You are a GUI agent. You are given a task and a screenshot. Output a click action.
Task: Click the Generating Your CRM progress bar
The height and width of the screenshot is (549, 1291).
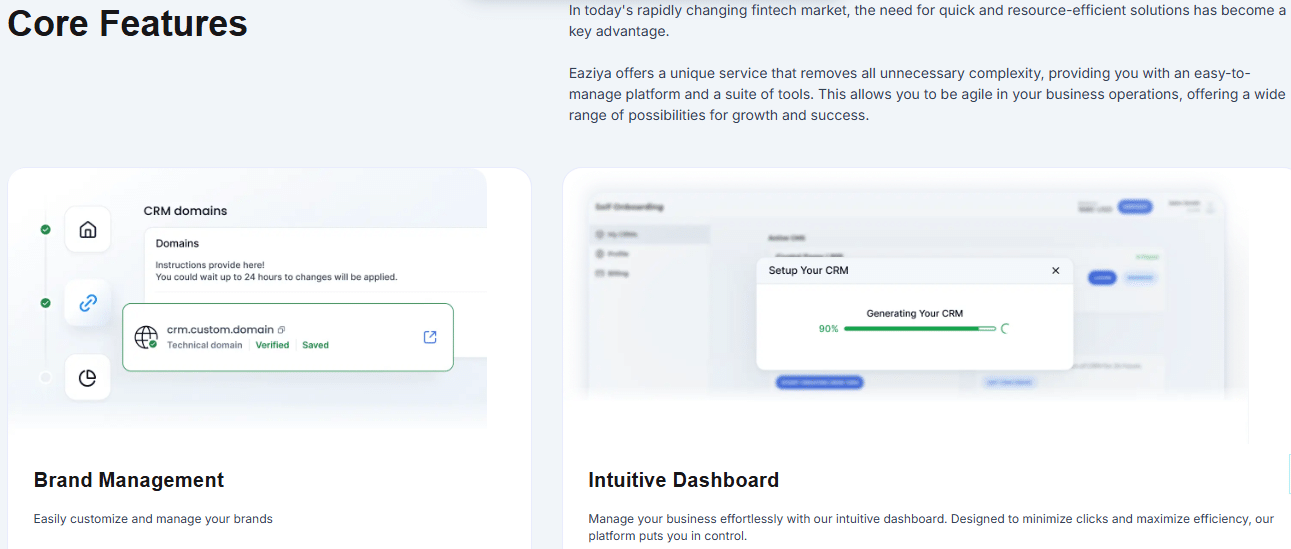pyautogui.click(x=919, y=328)
